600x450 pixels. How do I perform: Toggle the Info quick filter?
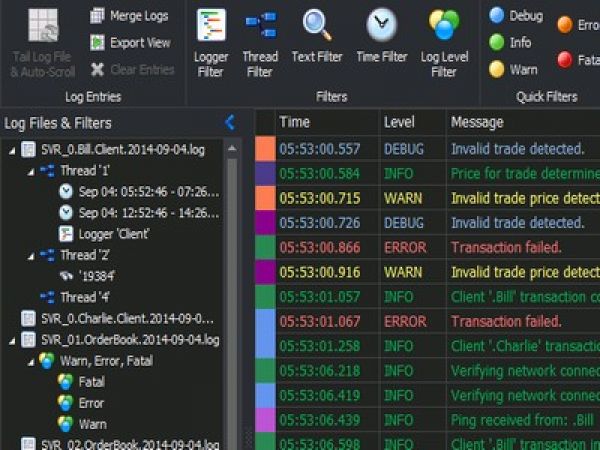point(510,42)
